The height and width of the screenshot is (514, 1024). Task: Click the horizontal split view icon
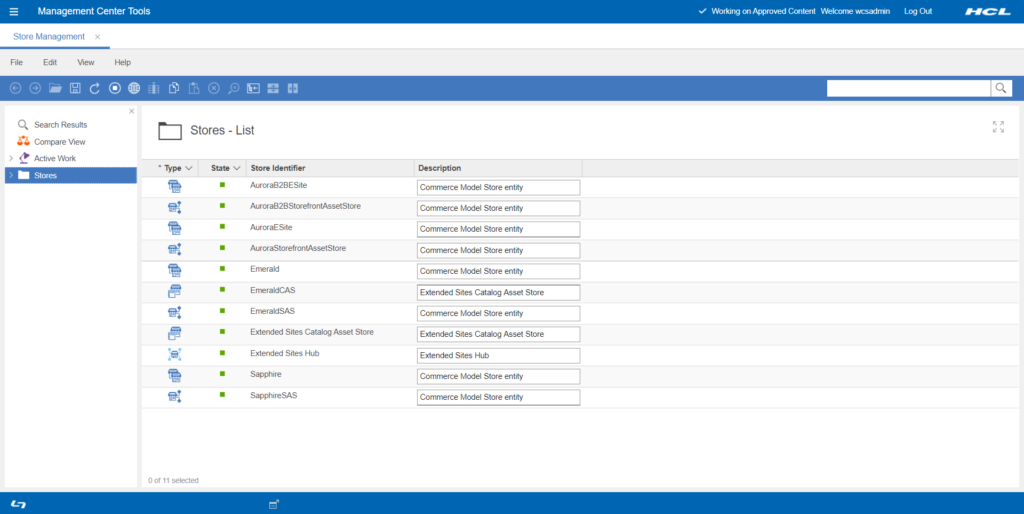[273, 88]
